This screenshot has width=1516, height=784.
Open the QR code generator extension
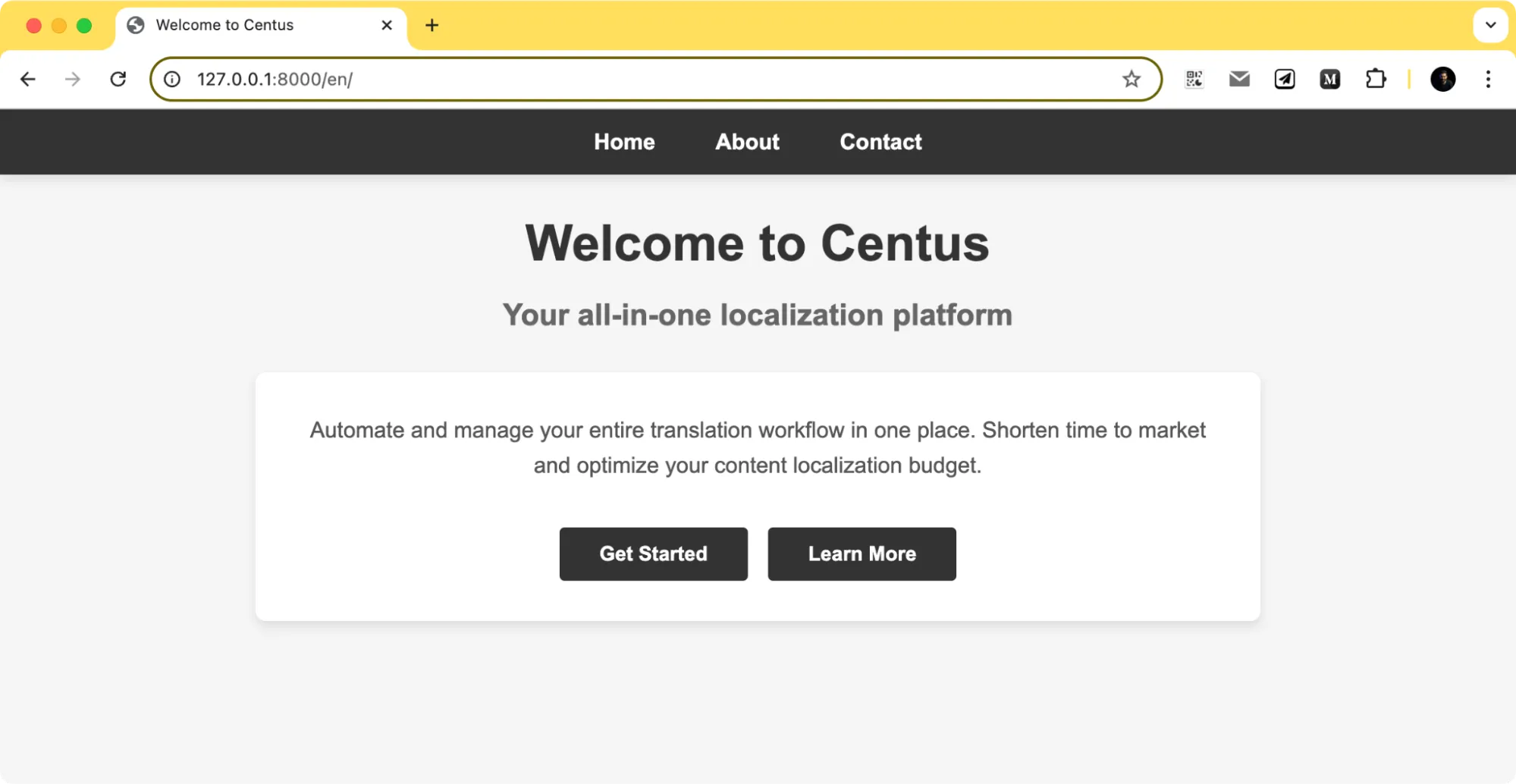click(x=1194, y=79)
